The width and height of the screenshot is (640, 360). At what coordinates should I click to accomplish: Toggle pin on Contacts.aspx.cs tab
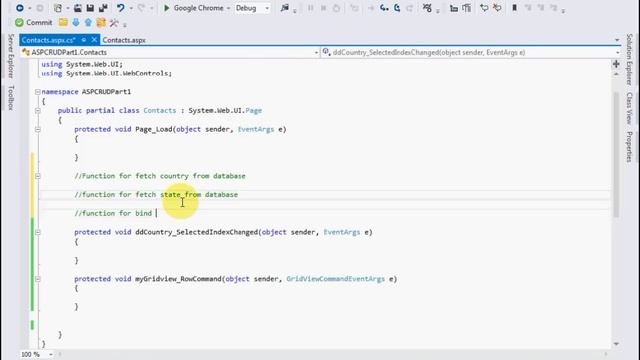[x=84, y=40]
